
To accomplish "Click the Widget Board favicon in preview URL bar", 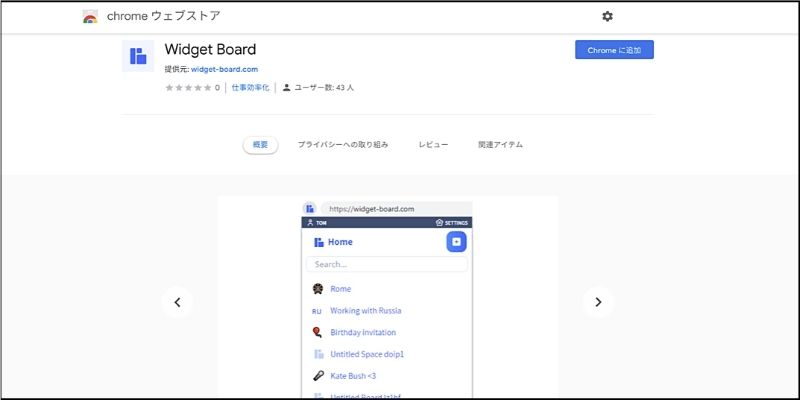I will click(x=310, y=208).
